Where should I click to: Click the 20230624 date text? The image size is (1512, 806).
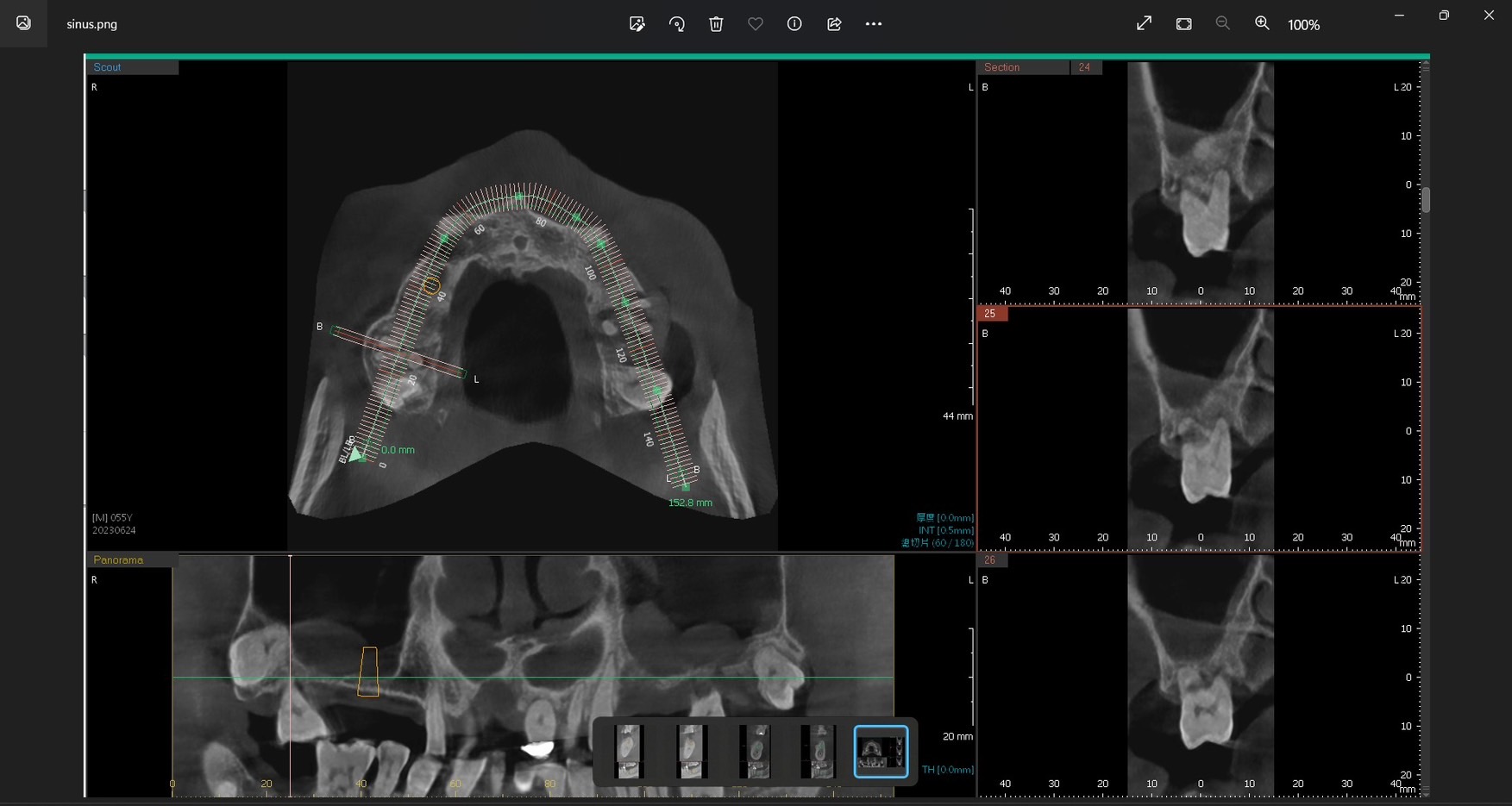coord(114,531)
